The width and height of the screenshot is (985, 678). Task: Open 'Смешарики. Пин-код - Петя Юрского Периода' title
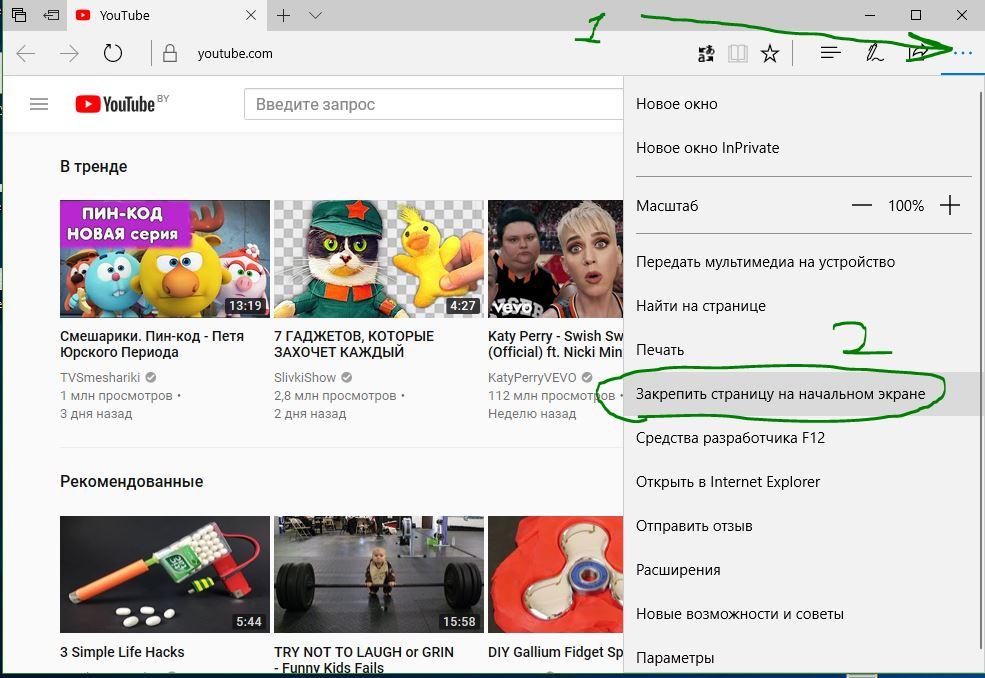[x=152, y=344]
